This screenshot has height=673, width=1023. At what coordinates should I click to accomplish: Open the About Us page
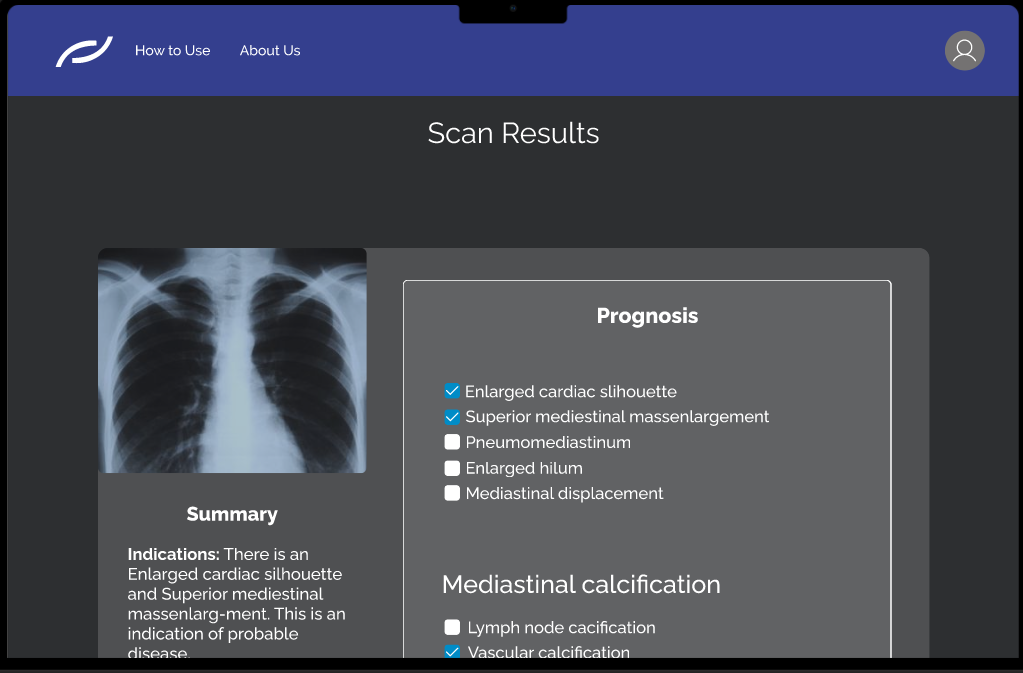(269, 50)
